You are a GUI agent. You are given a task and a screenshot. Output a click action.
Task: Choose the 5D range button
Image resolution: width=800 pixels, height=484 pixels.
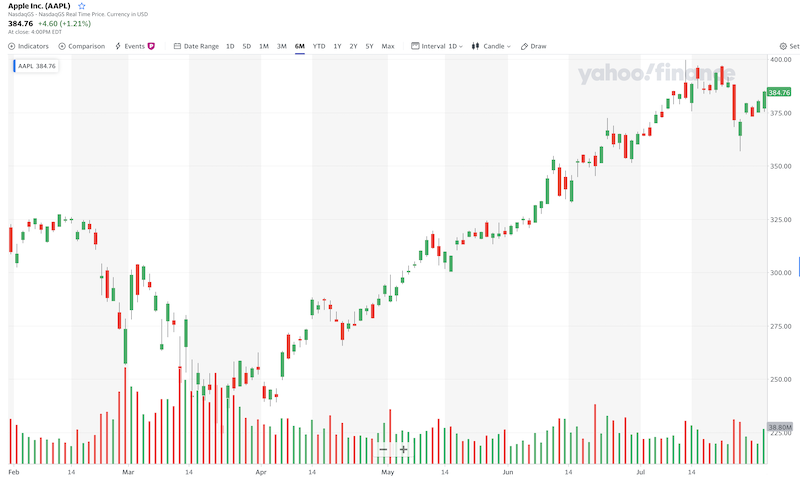pyautogui.click(x=246, y=46)
